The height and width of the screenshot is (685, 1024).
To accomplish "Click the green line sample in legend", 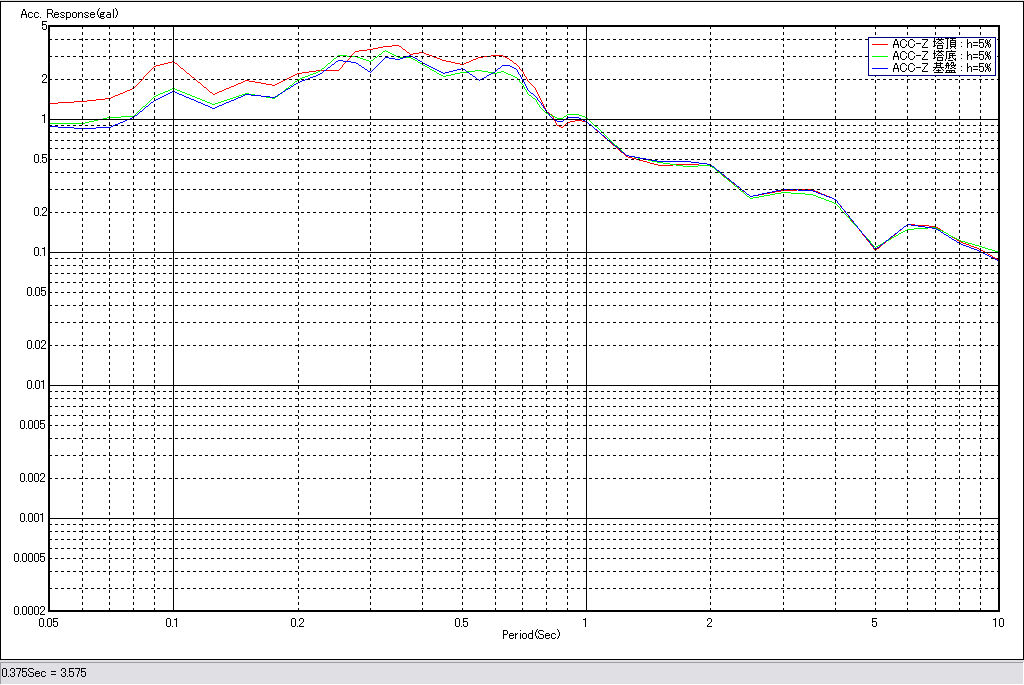I will tap(879, 56).
